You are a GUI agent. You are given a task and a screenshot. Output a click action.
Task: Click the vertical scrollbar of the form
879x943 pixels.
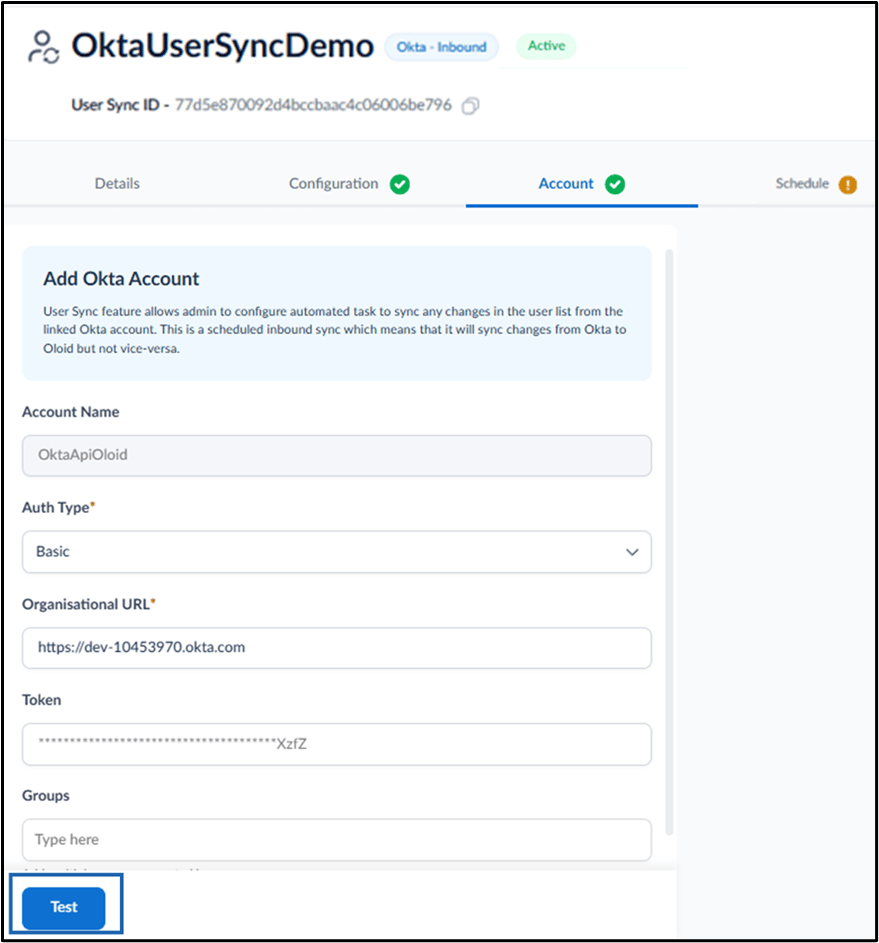(x=669, y=541)
